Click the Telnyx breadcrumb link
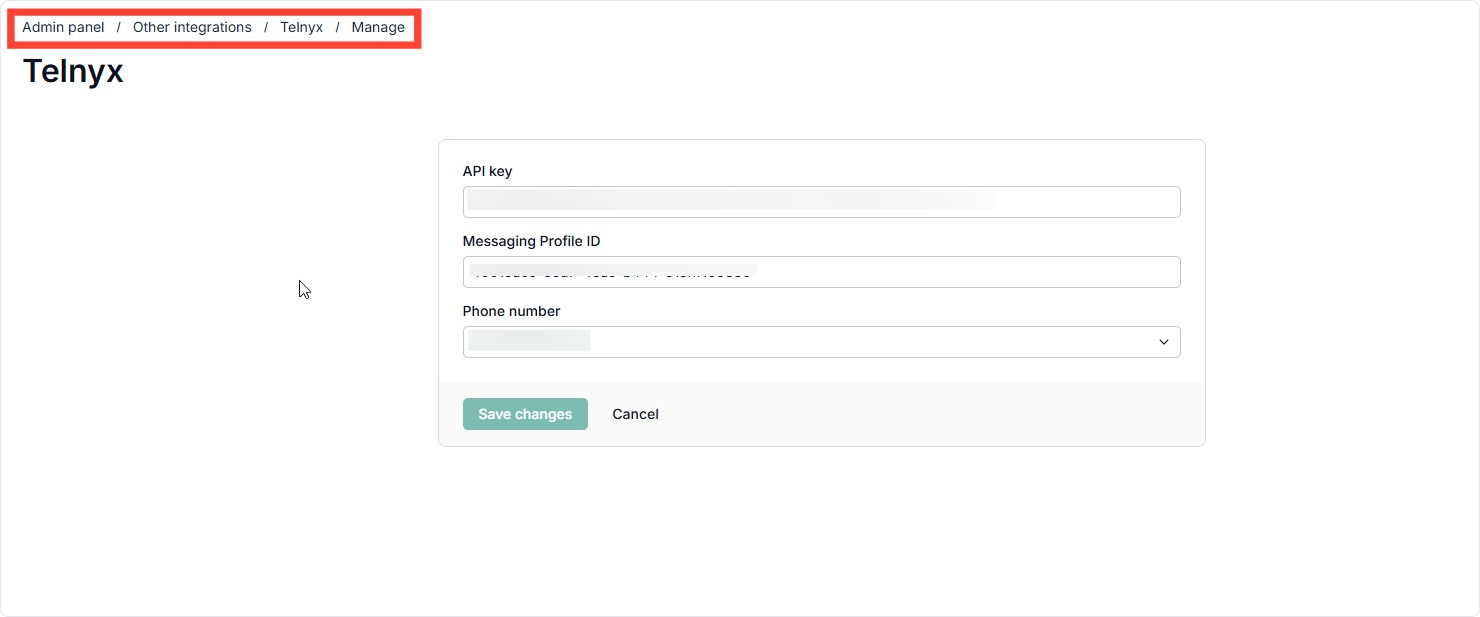Viewport: 1480px width, 617px height. point(301,27)
